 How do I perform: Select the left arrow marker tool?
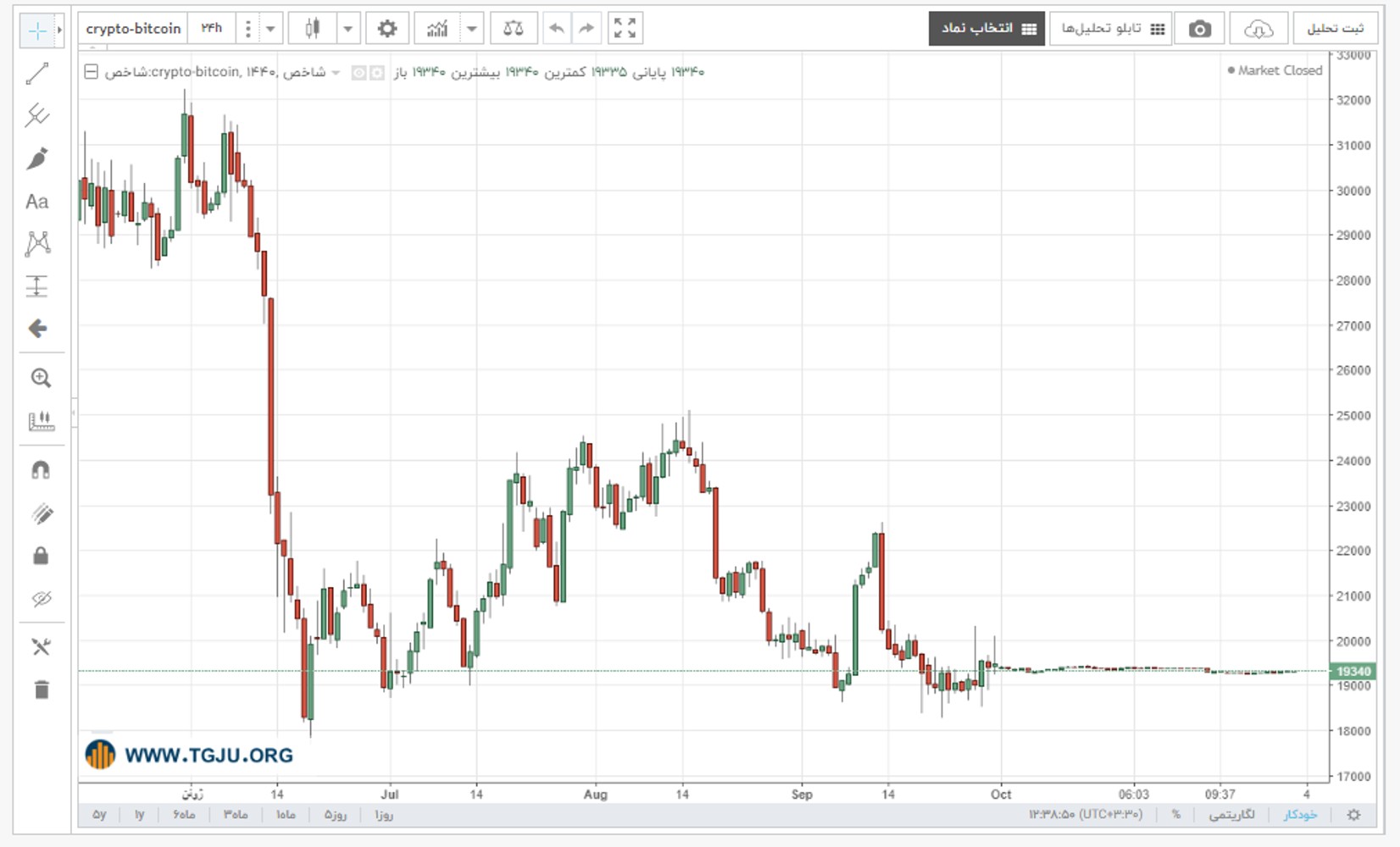point(37,329)
